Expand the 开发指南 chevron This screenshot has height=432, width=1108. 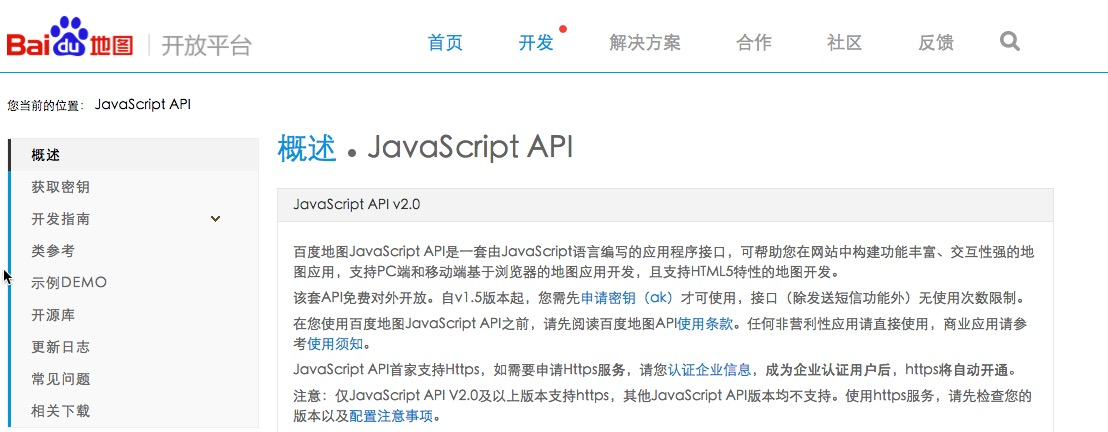pos(216,219)
